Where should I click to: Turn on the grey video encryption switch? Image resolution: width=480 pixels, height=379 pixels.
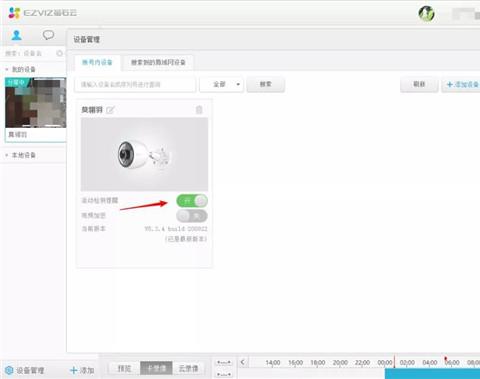pyautogui.click(x=192, y=216)
